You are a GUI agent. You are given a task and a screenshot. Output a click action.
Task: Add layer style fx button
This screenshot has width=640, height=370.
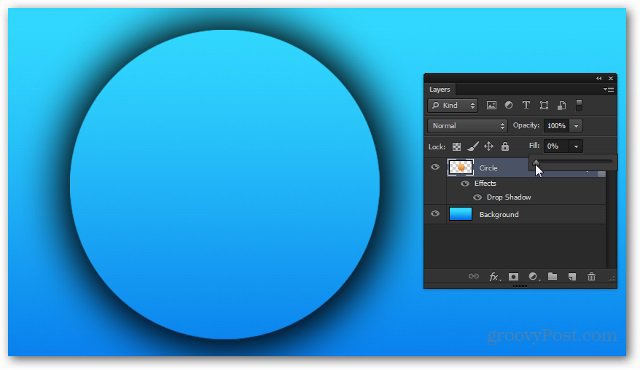[494, 277]
